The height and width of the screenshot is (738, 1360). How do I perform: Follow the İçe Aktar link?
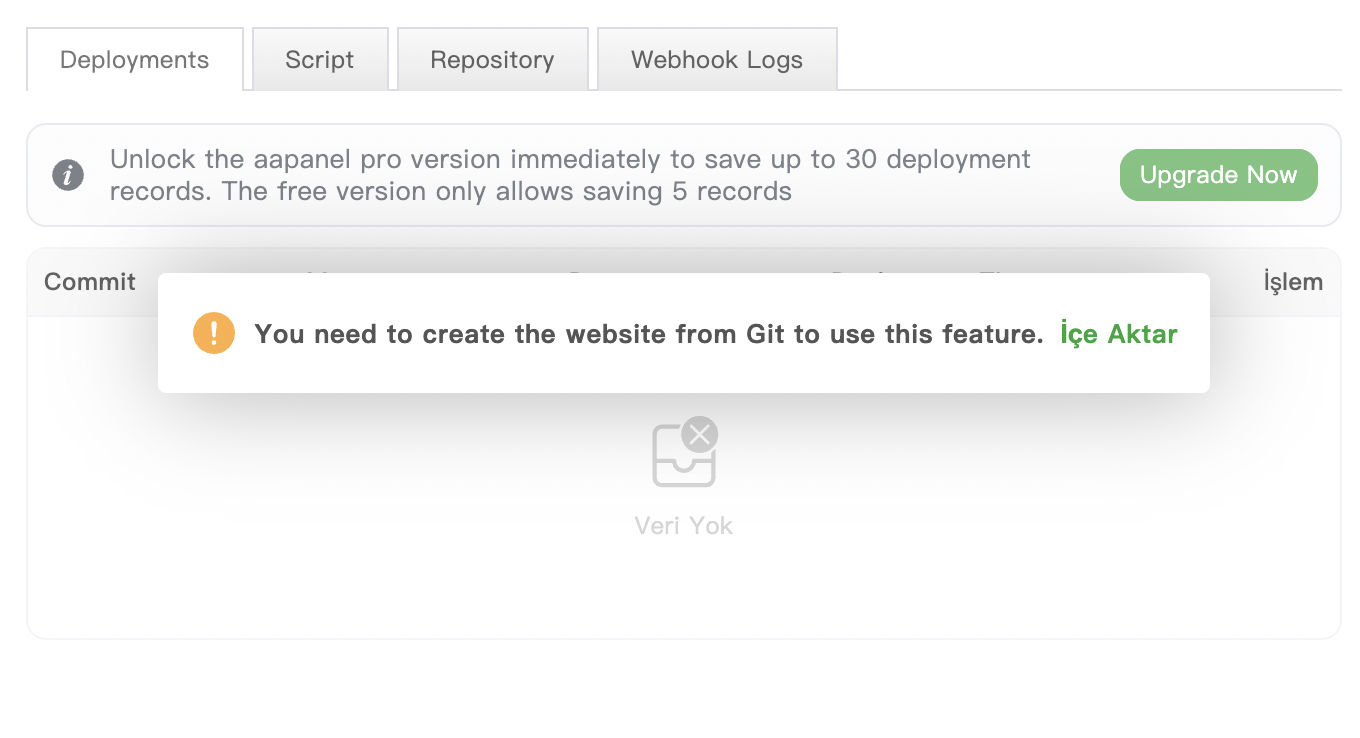tap(1119, 334)
